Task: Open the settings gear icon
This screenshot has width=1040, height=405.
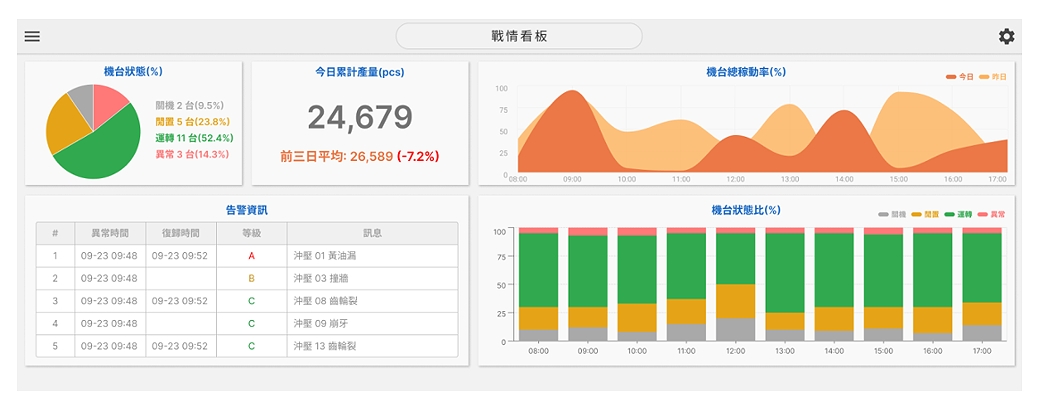Action: click(1006, 36)
